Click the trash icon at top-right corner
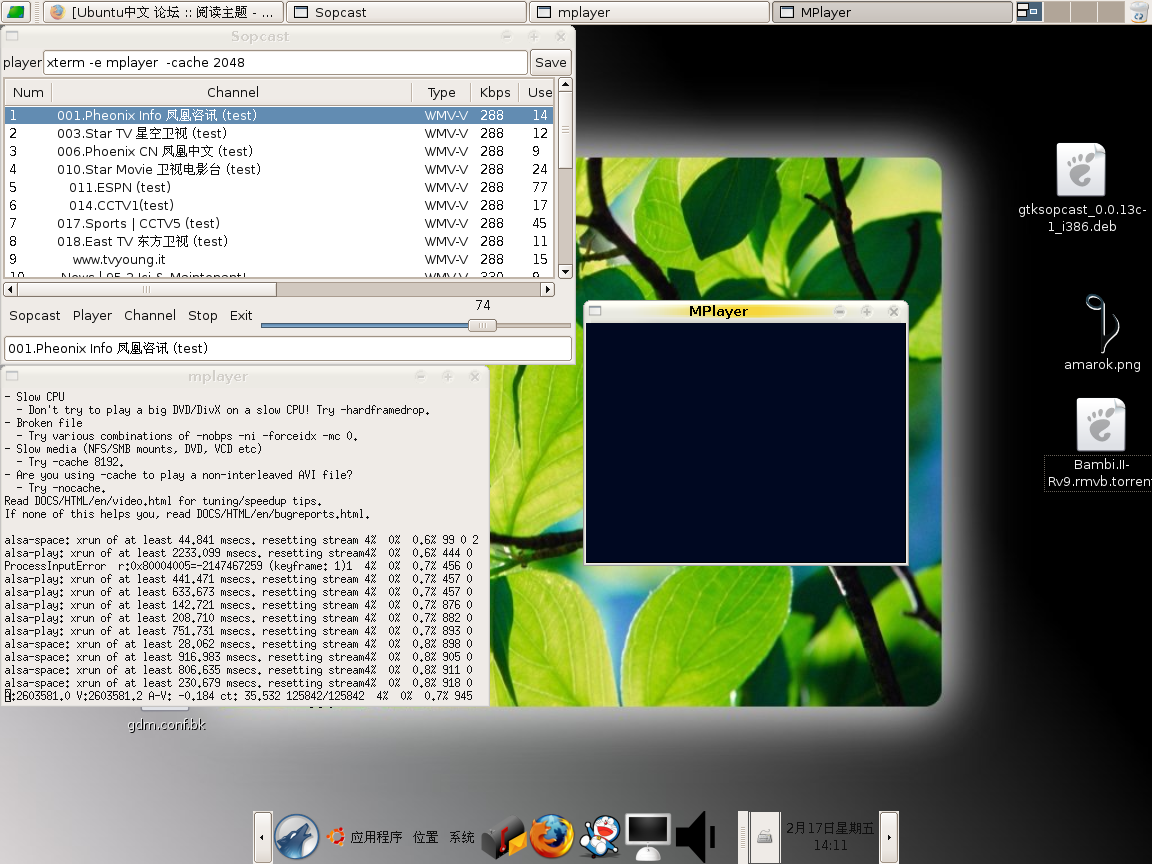The height and width of the screenshot is (864, 1152). tap(1140, 12)
